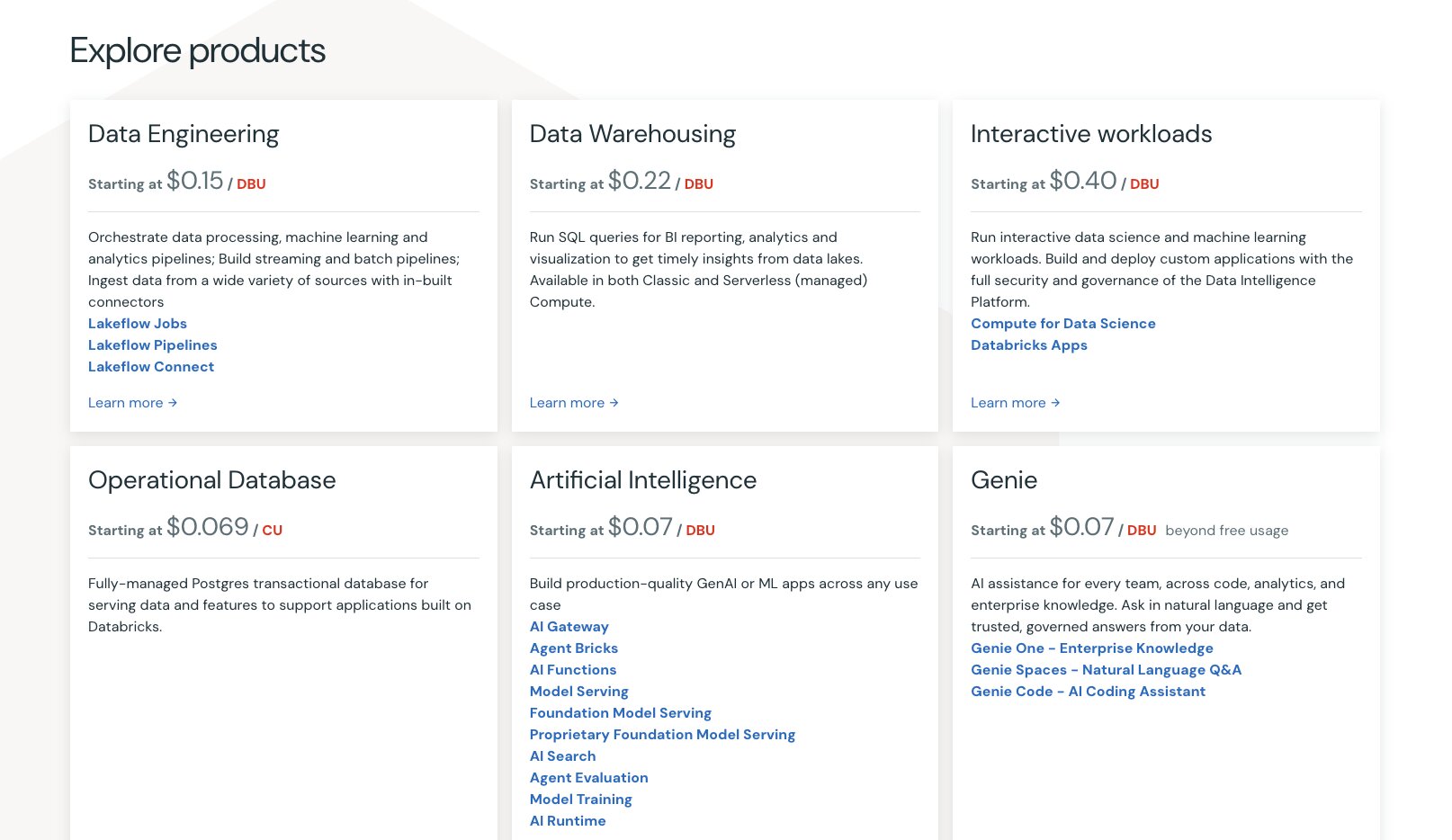Click the $0.15 price value
The height and width of the screenshot is (840, 1452).
click(x=195, y=181)
